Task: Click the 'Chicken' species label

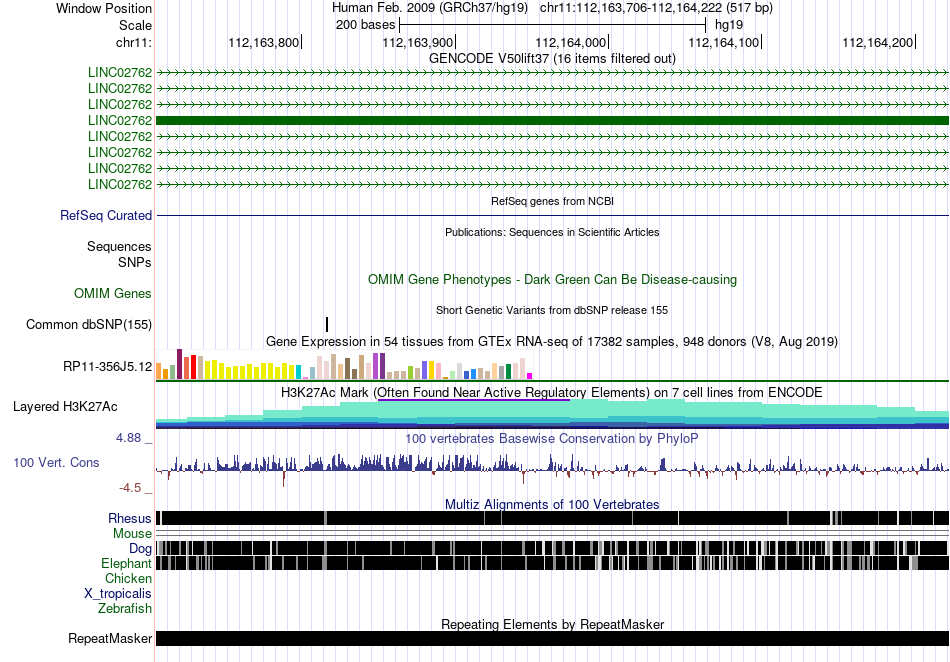Action: pyautogui.click(x=128, y=578)
